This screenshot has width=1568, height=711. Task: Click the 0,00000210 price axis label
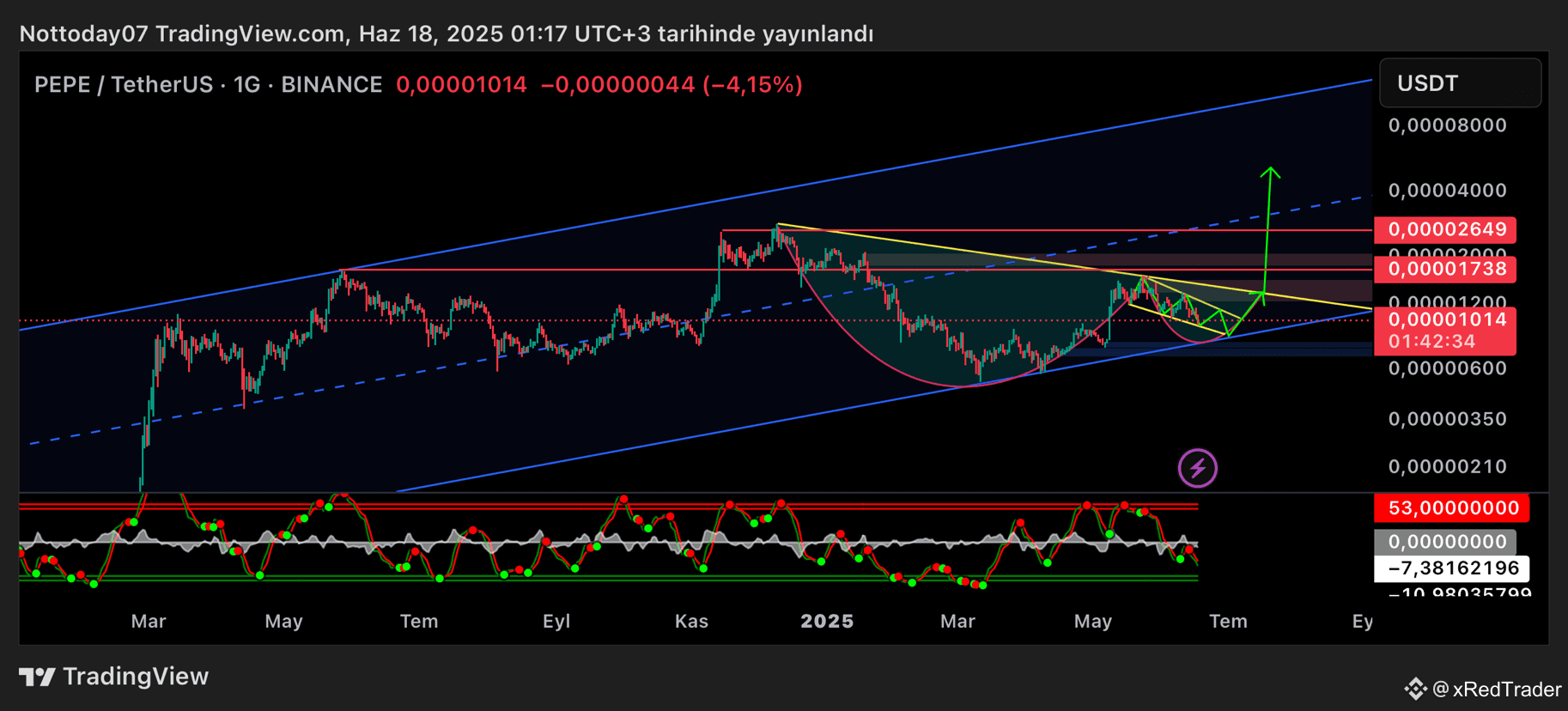[1448, 466]
